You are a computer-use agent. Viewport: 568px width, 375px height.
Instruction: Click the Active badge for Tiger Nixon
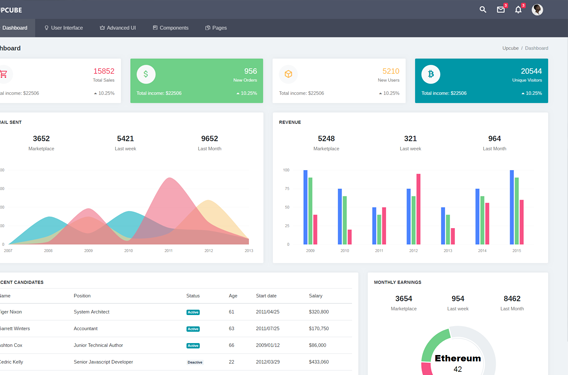(193, 312)
